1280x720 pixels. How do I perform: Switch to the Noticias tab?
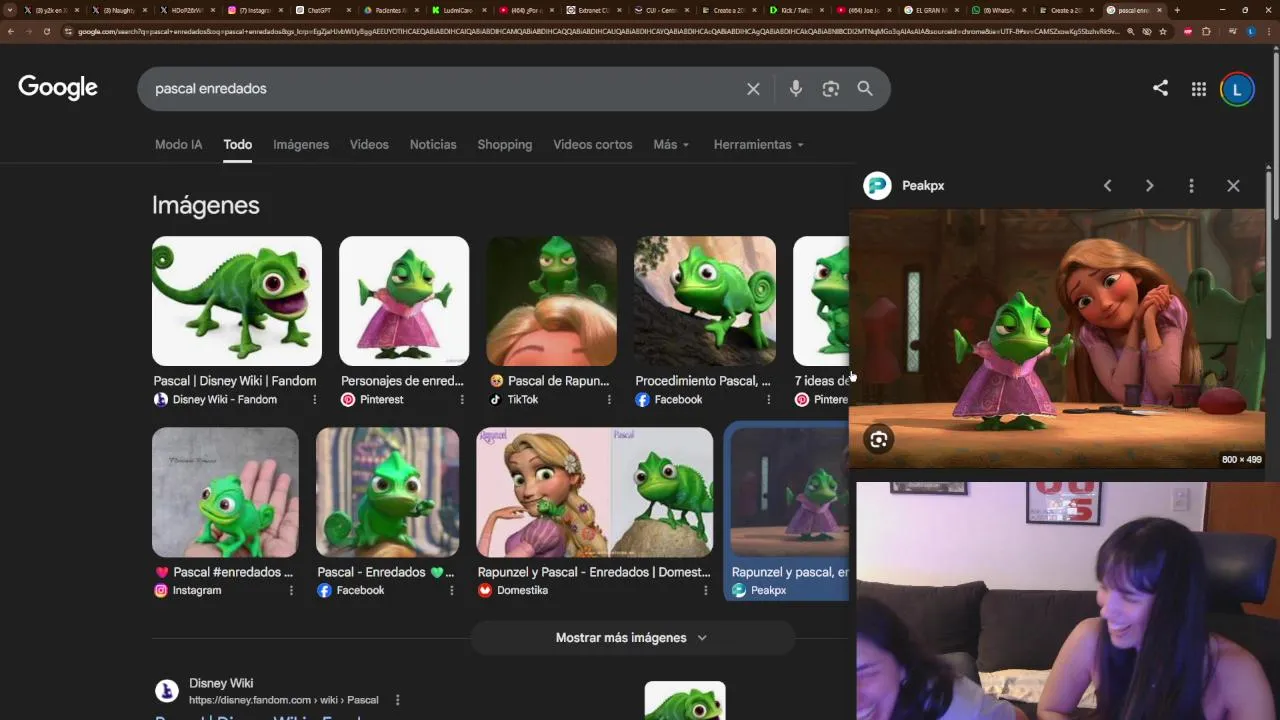tap(433, 145)
